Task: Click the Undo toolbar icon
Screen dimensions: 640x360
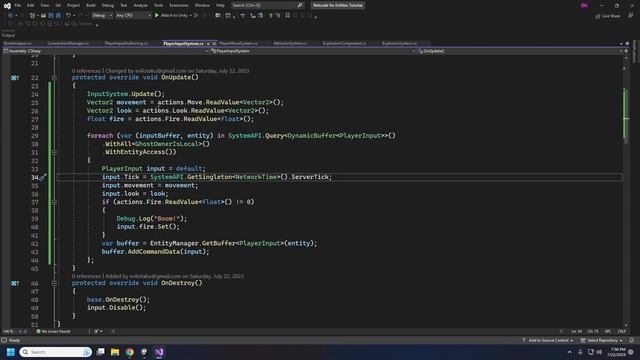Action: [x=68, y=16]
